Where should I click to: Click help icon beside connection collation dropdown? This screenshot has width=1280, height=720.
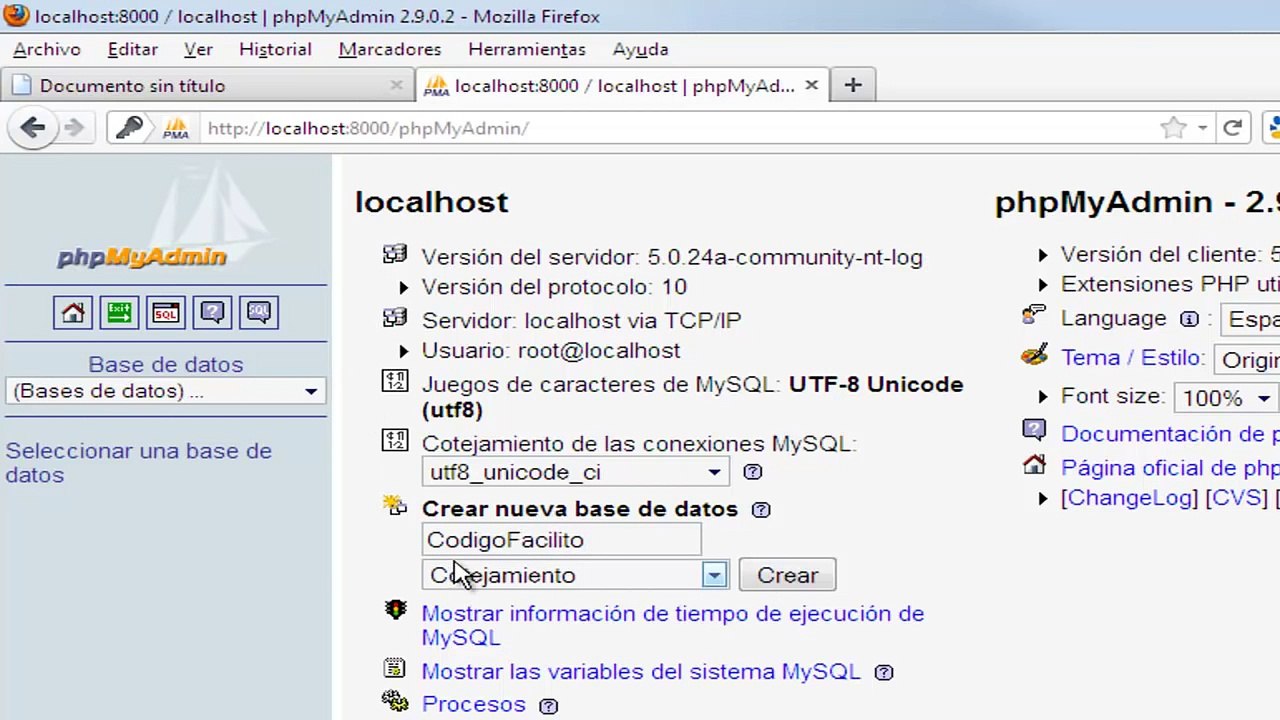click(x=753, y=472)
